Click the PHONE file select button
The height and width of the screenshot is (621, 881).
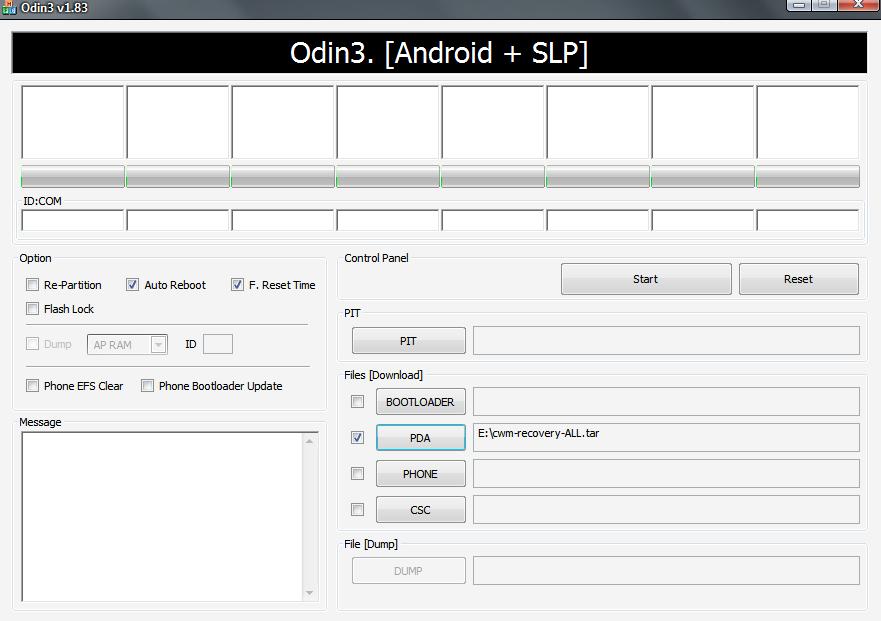pyautogui.click(x=420, y=474)
